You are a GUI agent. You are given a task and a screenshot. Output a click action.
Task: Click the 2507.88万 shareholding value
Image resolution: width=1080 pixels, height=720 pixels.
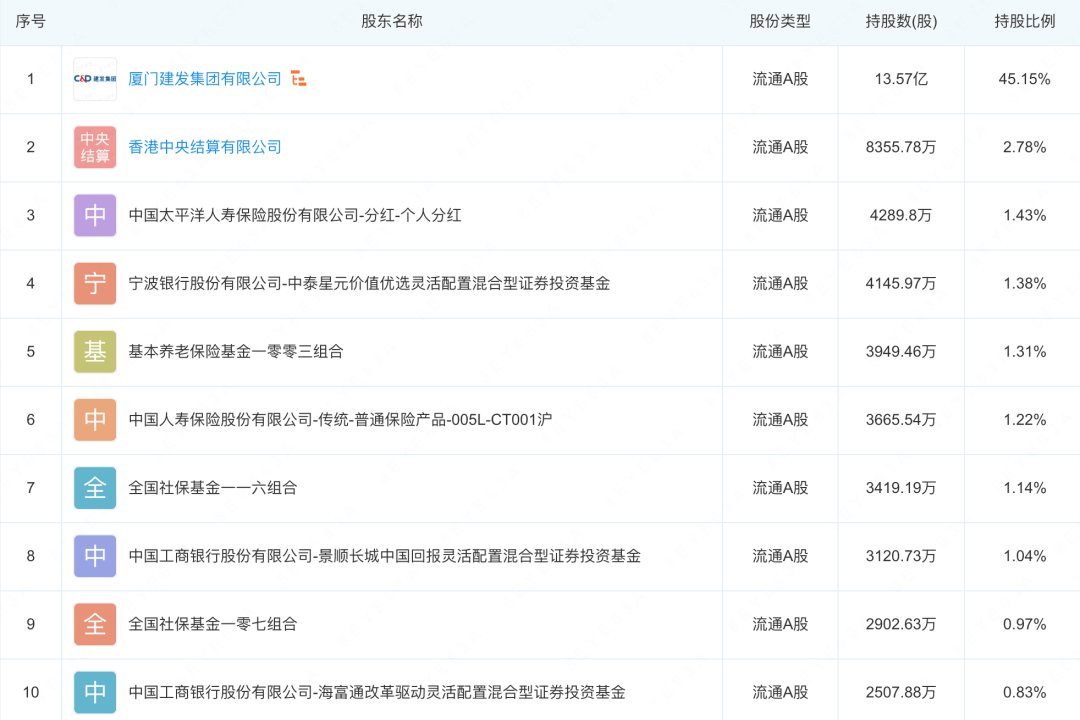[901, 692]
